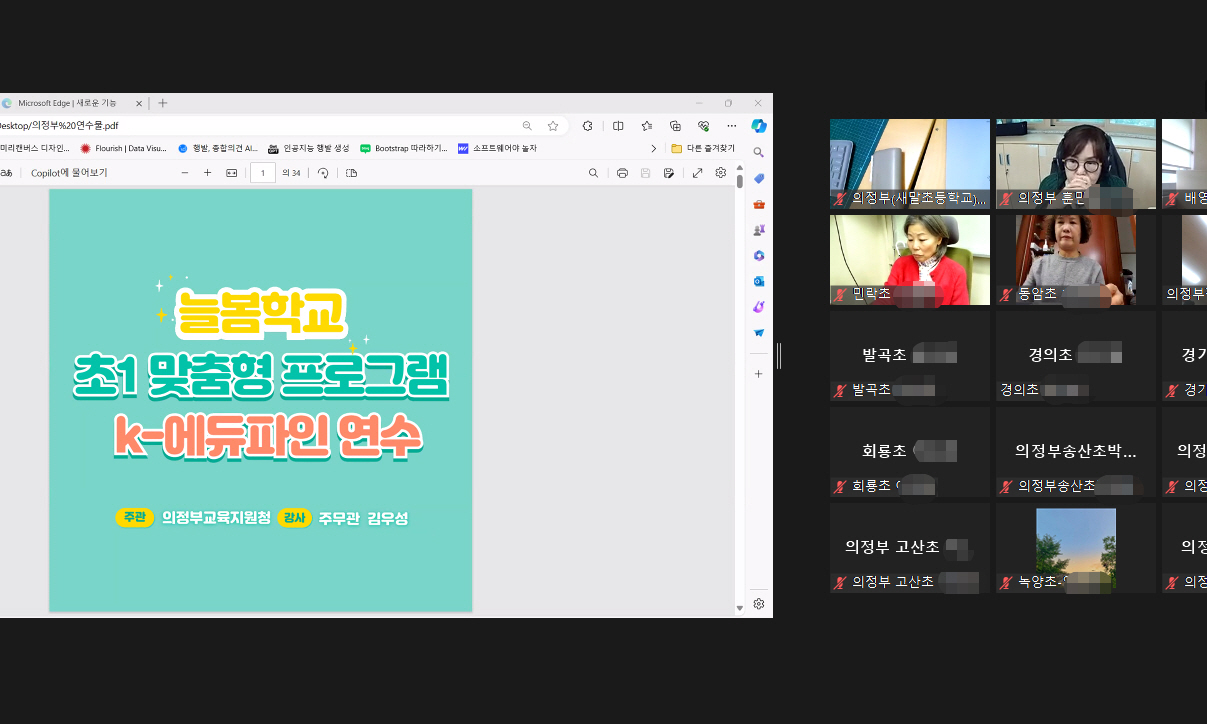Image resolution: width=1207 pixels, height=724 pixels.
Task: Open the 인공지능 행발 생성 bookmark
Action: click(309, 148)
